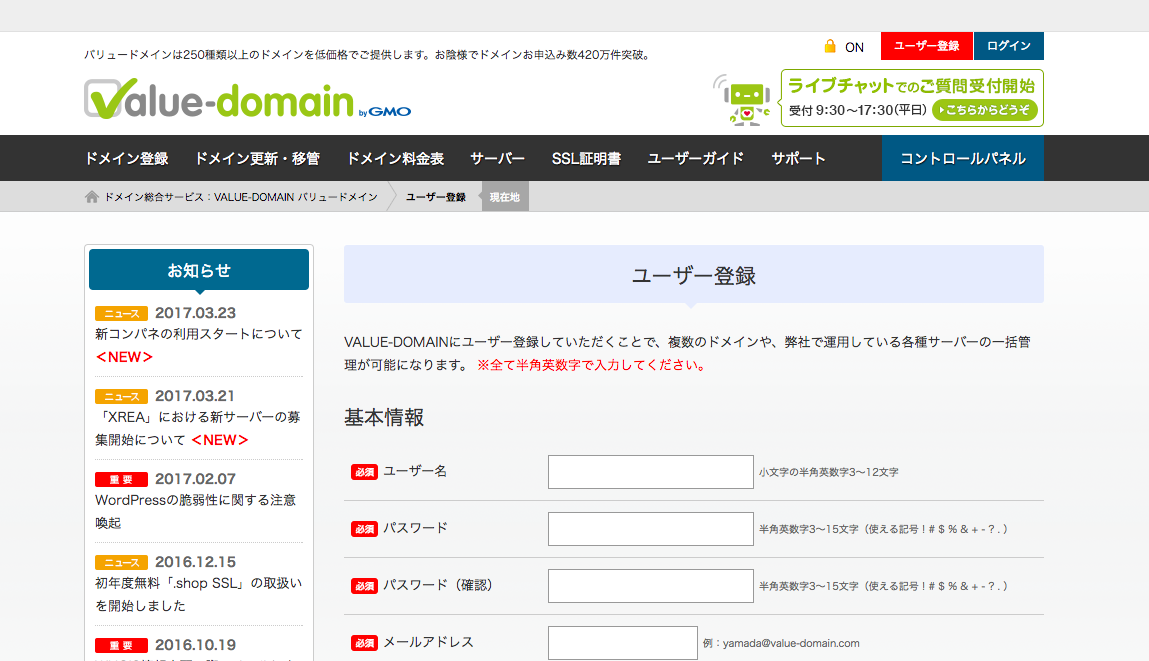1149x661 pixels.
Task: Click the date 2017.03.23
Action: point(196,313)
